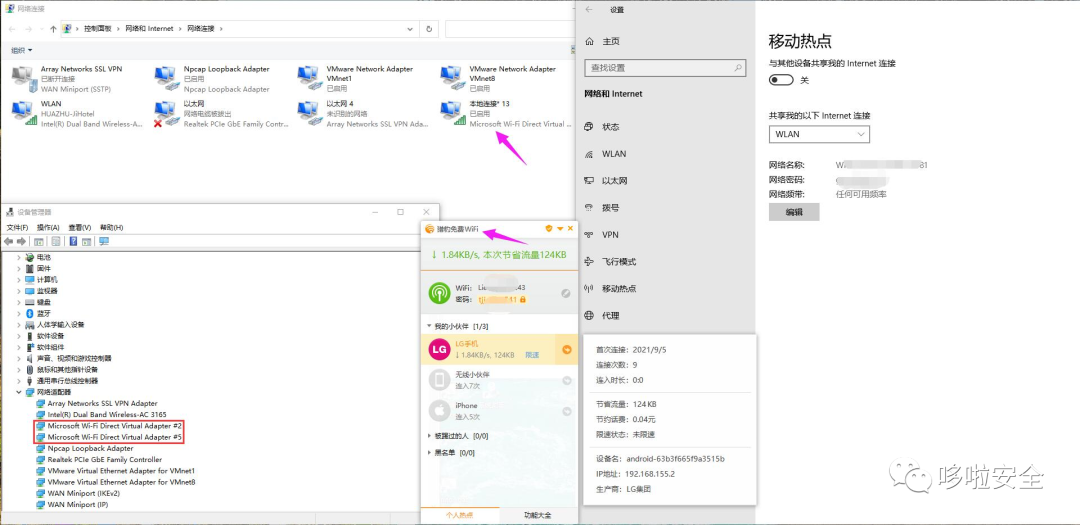The height and width of the screenshot is (525, 1080).
Task: Open the 查看(V) menu in Device Manager
Action: (x=80, y=227)
